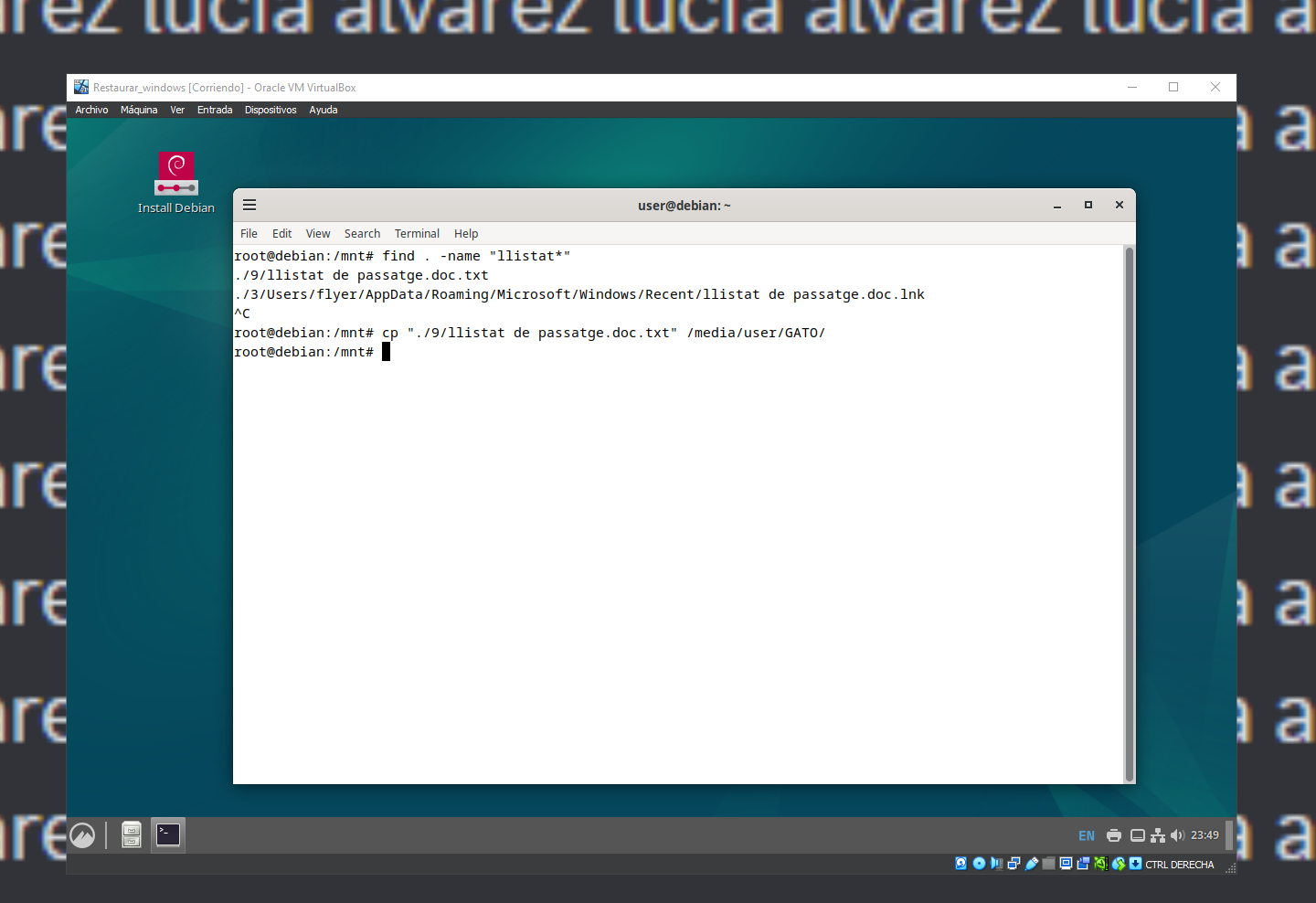This screenshot has height=903, width=1316.
Task: Click the speaker volume icon in the tray
Action: point(1177,834)
